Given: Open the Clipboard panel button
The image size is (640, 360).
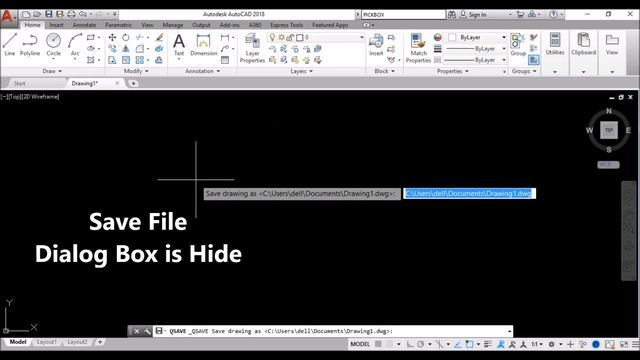Looking at the screenshot, I should coord(583,45).
